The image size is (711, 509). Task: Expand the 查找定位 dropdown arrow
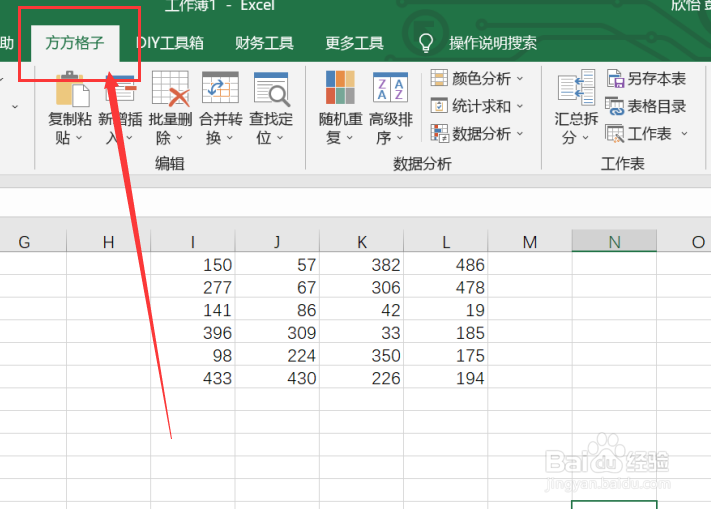point(280,137)
